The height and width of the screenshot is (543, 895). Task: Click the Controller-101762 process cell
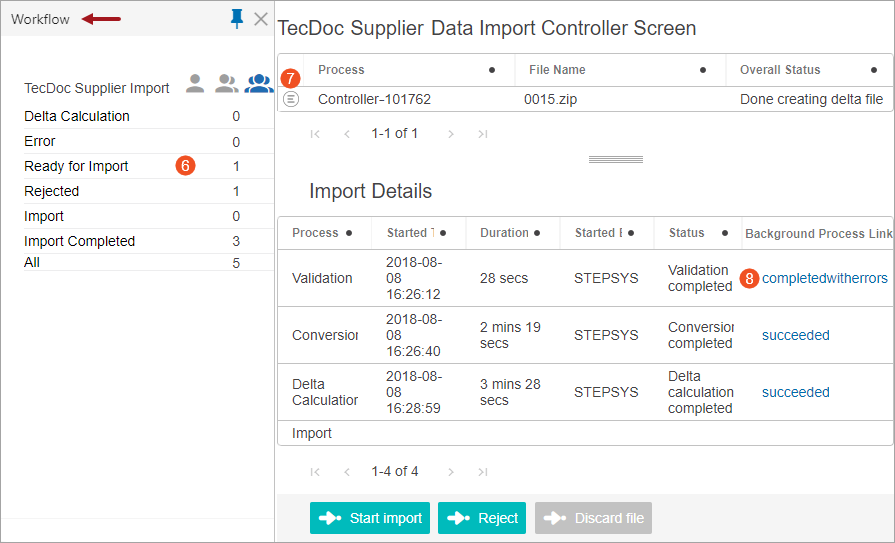[x=374, y=99]
